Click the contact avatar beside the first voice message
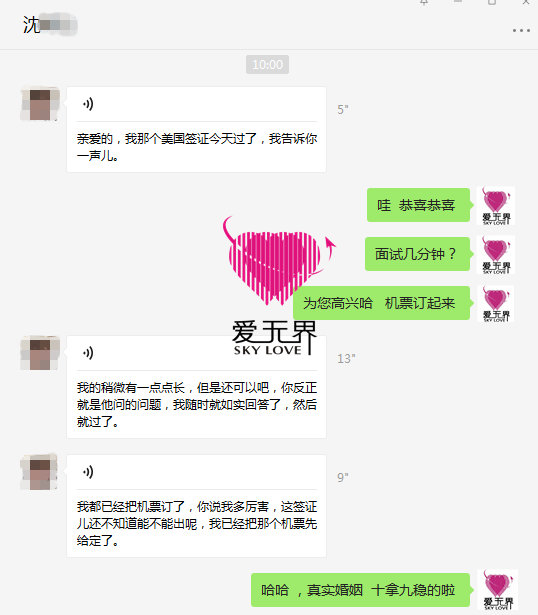Viewport: 538px width, 615px height. (40, 105)
